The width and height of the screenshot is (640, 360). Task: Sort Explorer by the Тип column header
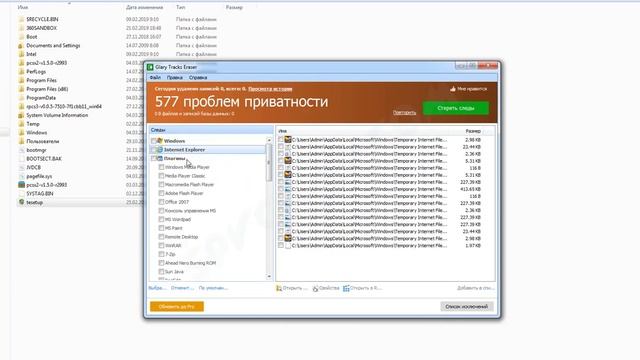pyautogui.click(x=180, y=7)
